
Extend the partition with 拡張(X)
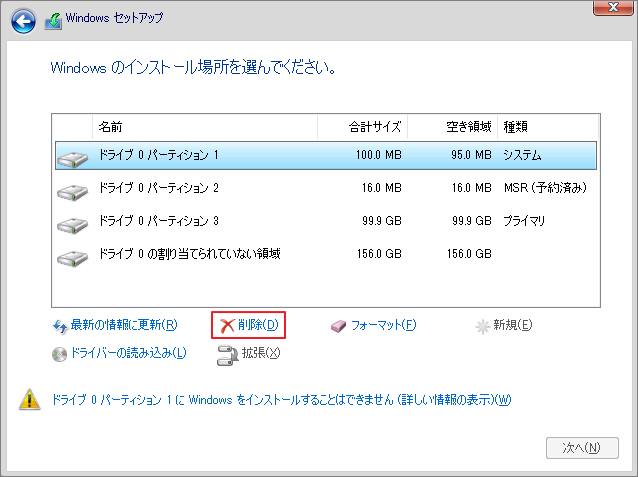pyautogui.click(x=261, y=352)
